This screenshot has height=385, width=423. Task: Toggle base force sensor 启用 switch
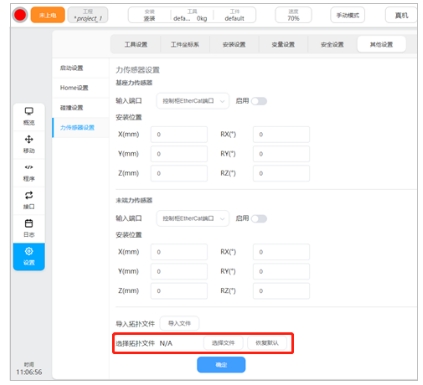click(x=259, y=101)
